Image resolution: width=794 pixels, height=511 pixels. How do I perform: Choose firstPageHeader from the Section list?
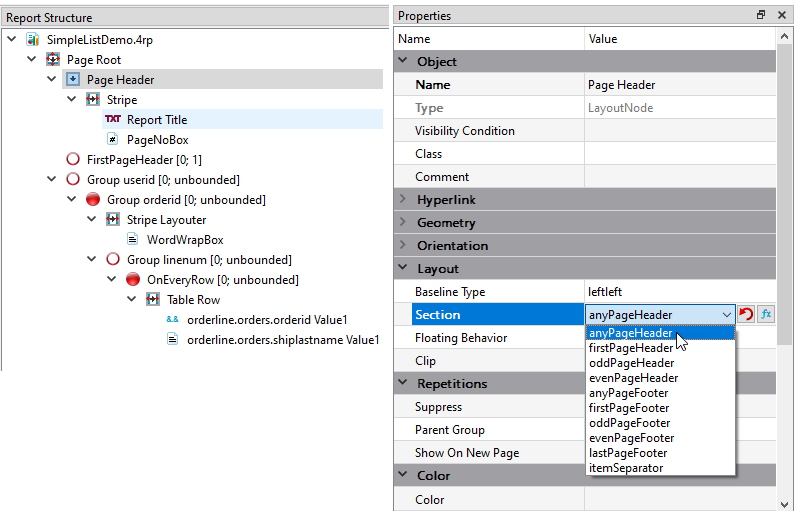(x=660, y=348)
